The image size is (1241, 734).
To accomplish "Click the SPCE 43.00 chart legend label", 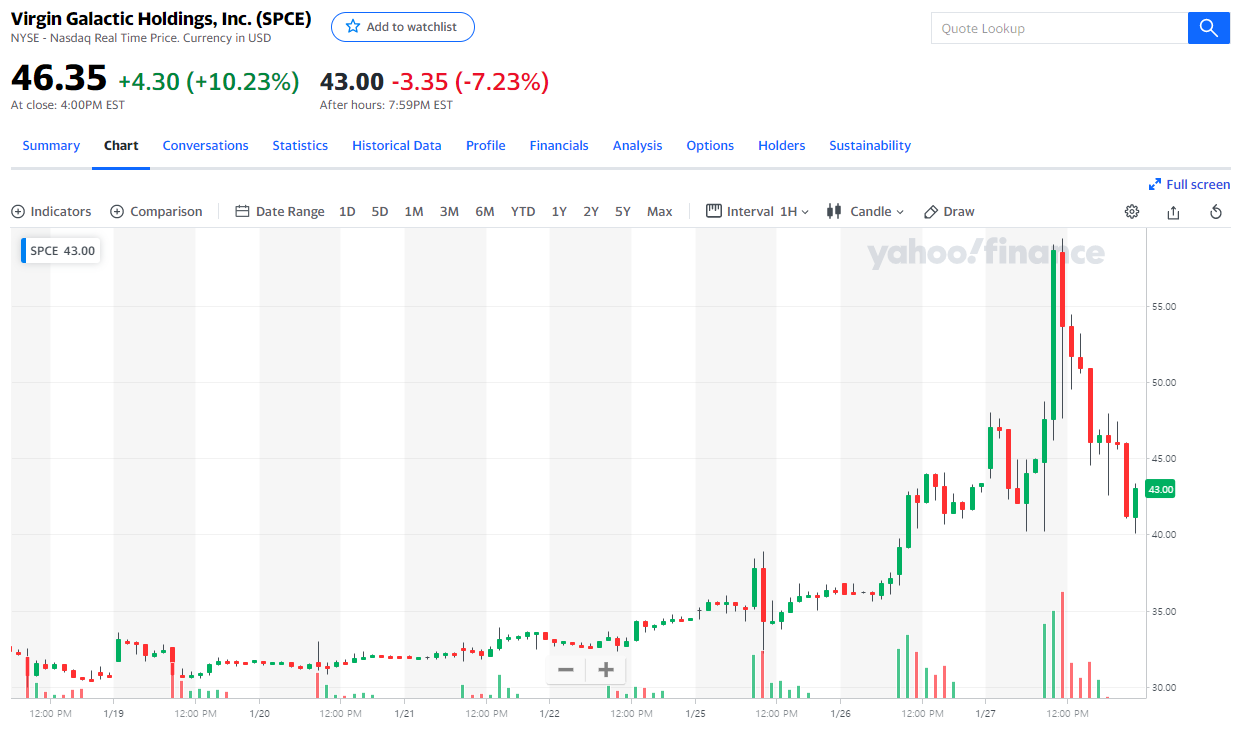I will [62, 251].
